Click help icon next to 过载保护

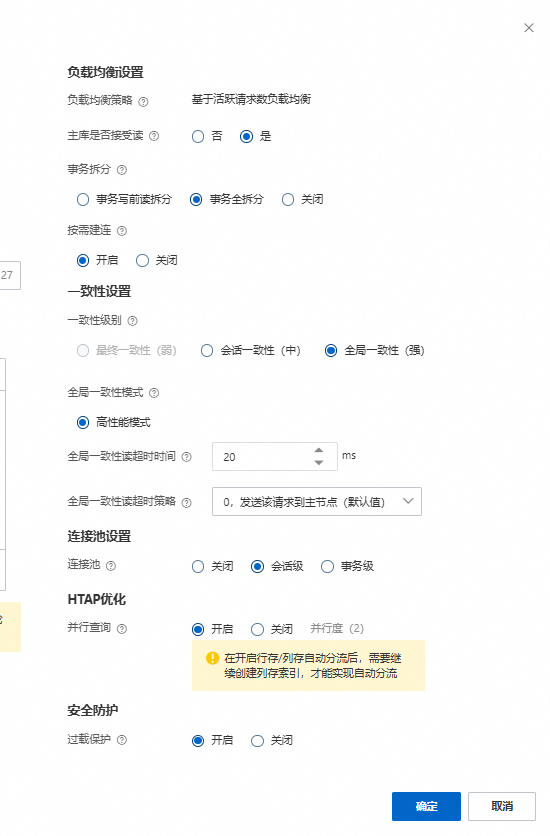(122, 739)
